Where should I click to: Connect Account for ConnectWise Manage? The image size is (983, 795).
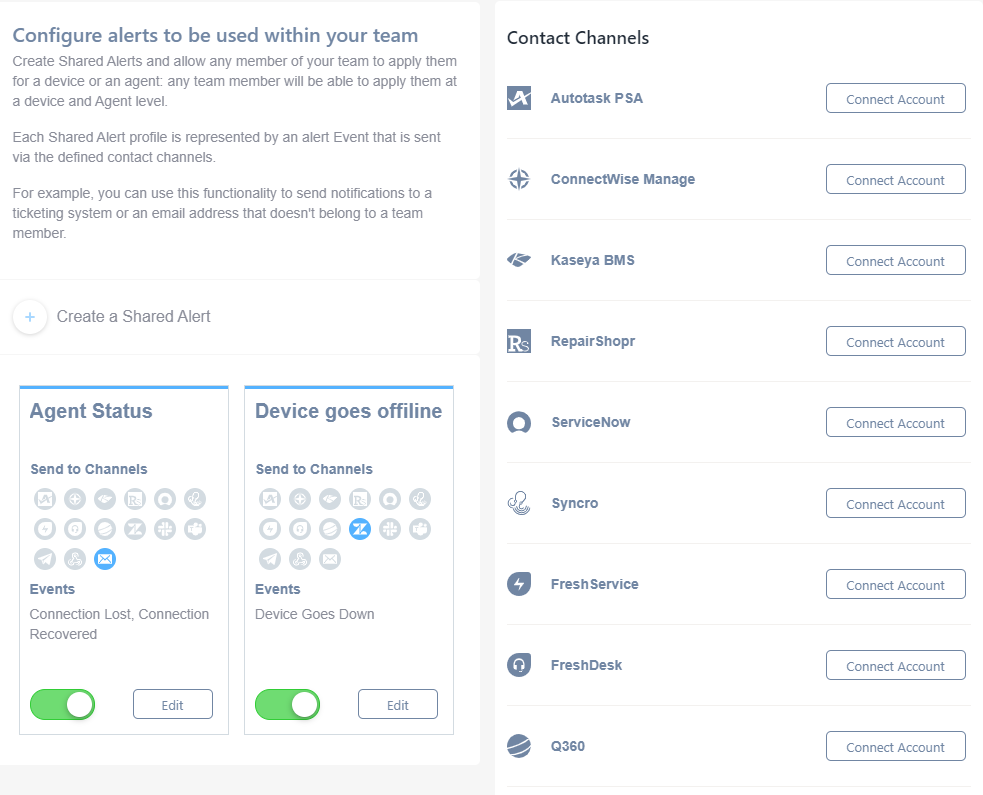click(x=895, y=179)
